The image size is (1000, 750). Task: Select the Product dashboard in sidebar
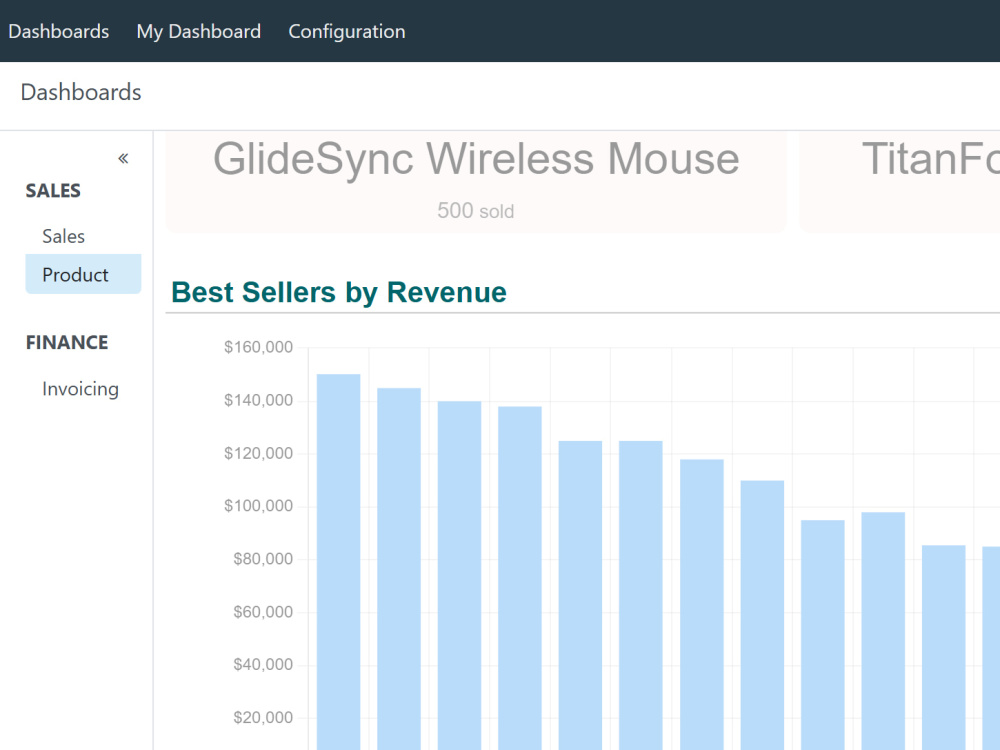(x=83, y=274)
